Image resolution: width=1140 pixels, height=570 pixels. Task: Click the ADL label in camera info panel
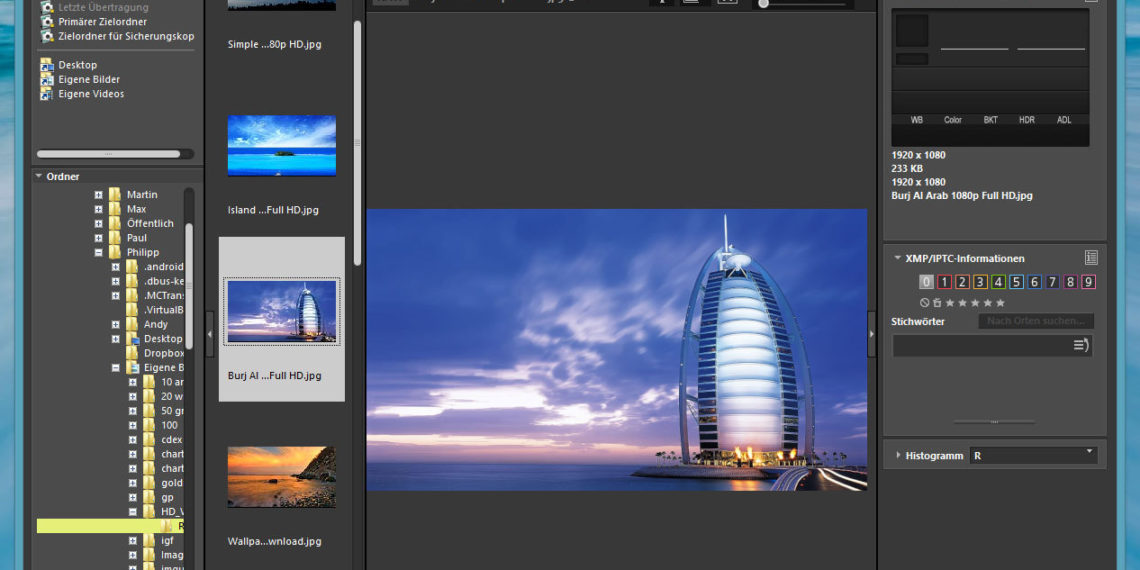(1064, 120)
